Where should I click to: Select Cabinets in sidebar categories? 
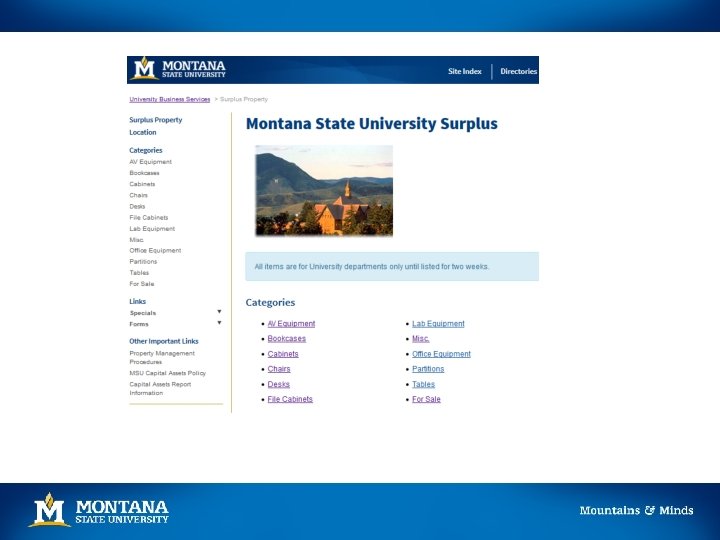click(x=142, y=184)
